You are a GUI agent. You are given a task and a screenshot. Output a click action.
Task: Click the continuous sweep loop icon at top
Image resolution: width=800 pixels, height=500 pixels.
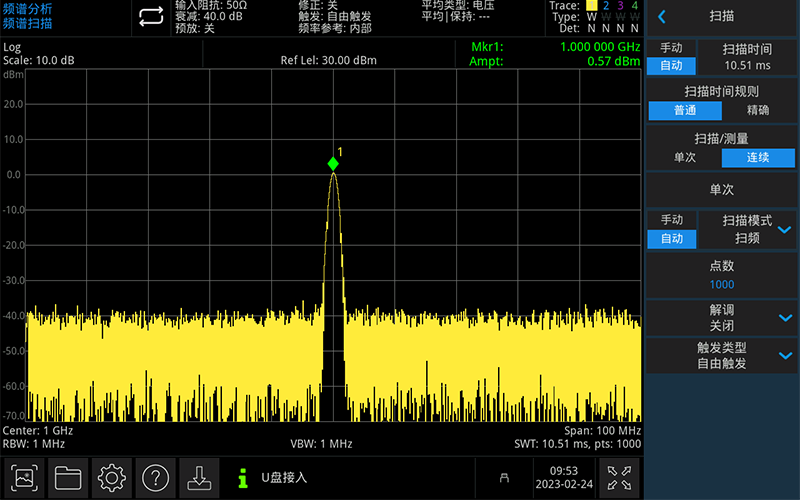150,17
